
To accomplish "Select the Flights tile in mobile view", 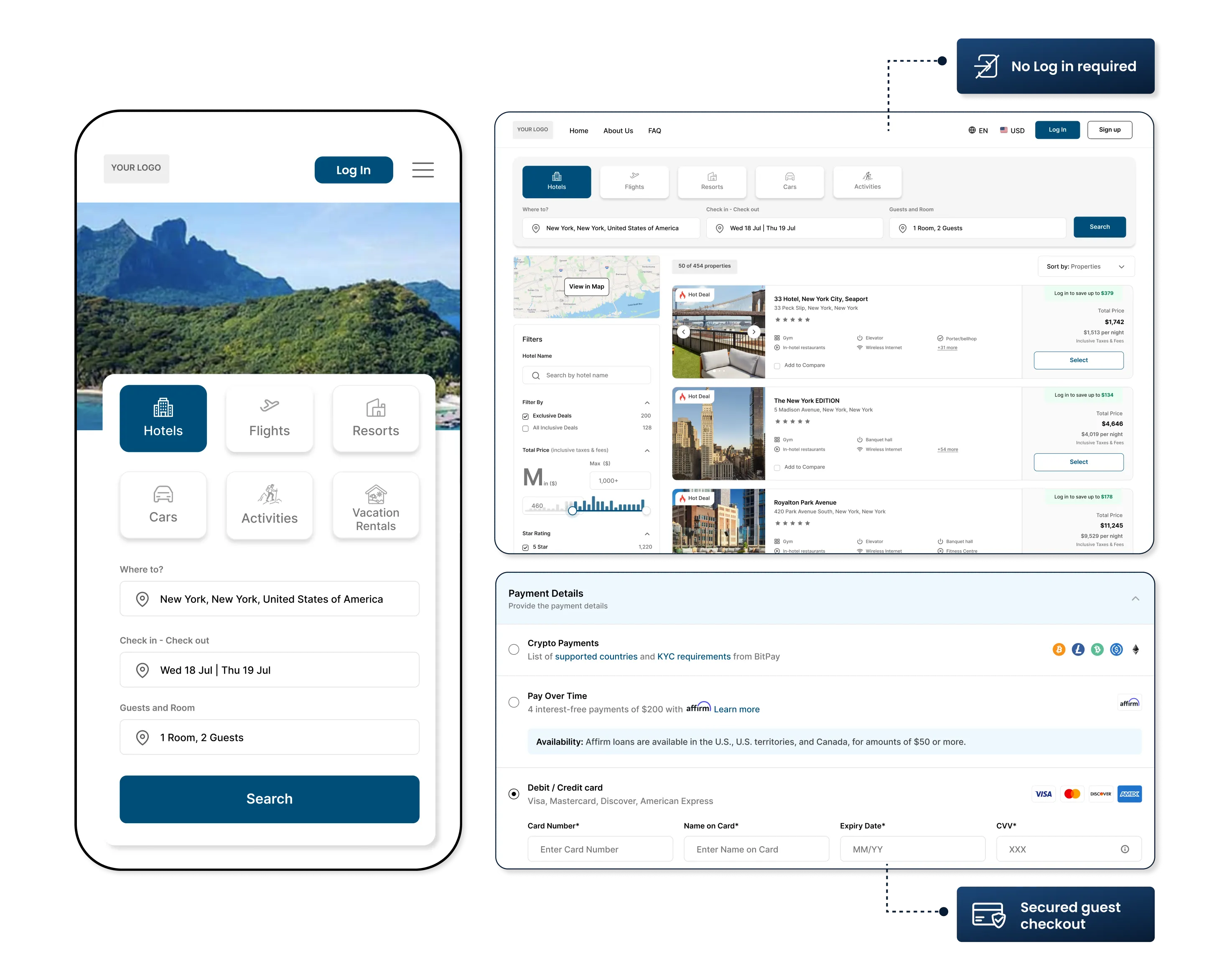I will pos(269,419).
